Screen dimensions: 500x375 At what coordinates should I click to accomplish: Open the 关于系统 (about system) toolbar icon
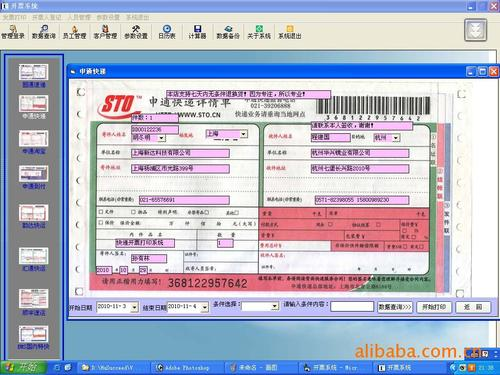click(x=259, y=32)
